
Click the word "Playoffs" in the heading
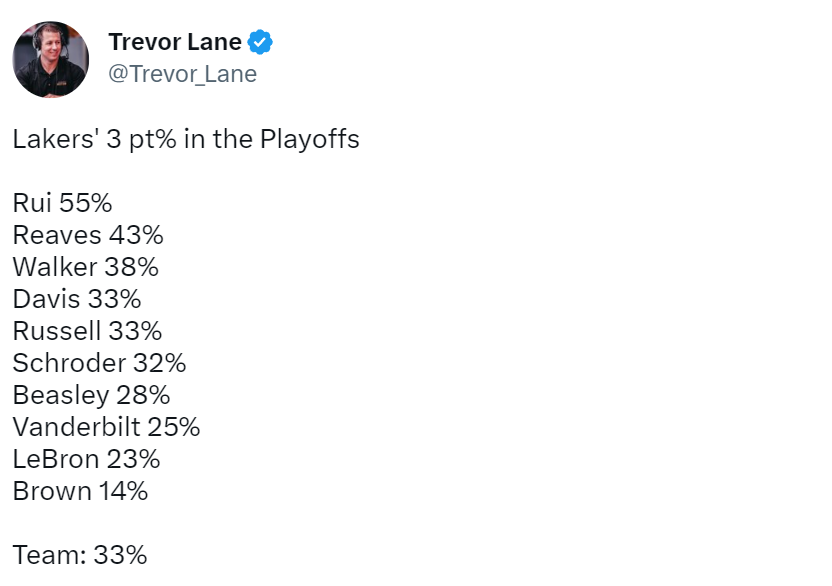coord(309,139)
